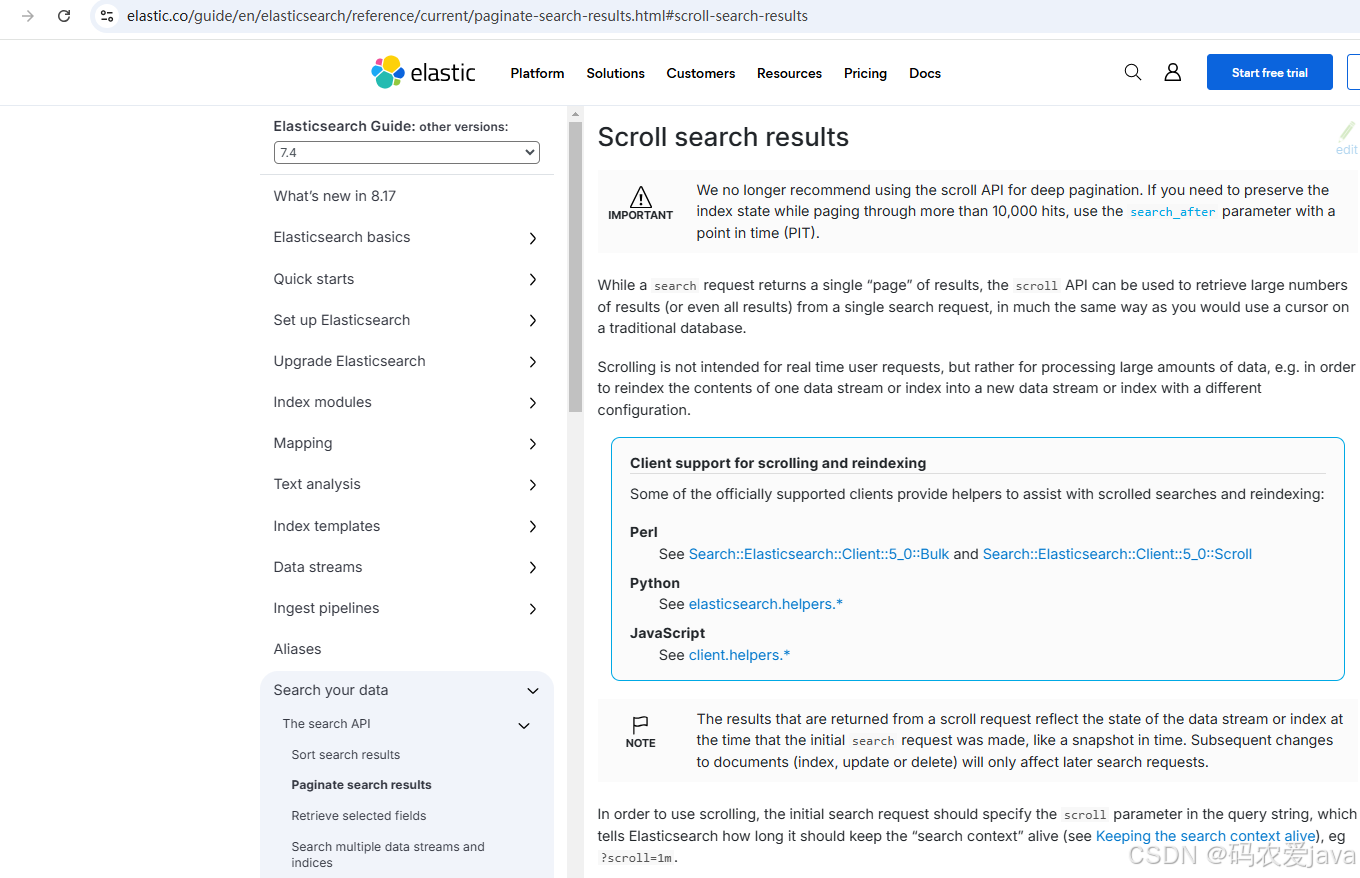This screenshot has width=1360, height=878.
Task: Open Search your data section
Action: pos(331,690)
